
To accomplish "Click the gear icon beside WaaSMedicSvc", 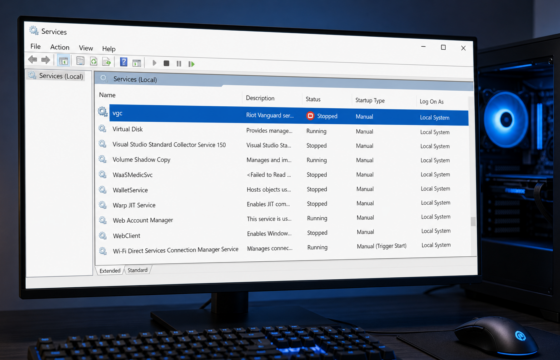I will (103, 174).
